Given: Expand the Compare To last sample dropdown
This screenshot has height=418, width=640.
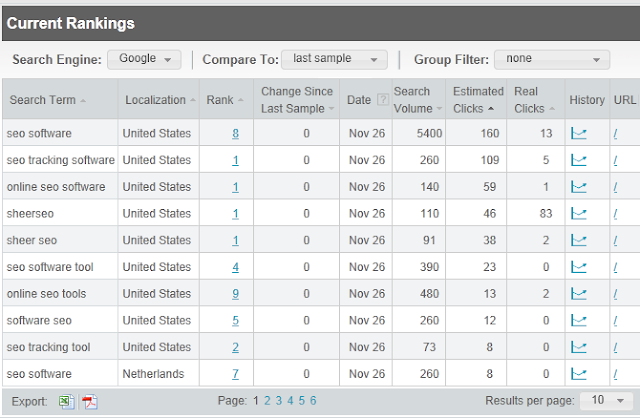Looking at the screenshot, I should [x=334, y=59].
